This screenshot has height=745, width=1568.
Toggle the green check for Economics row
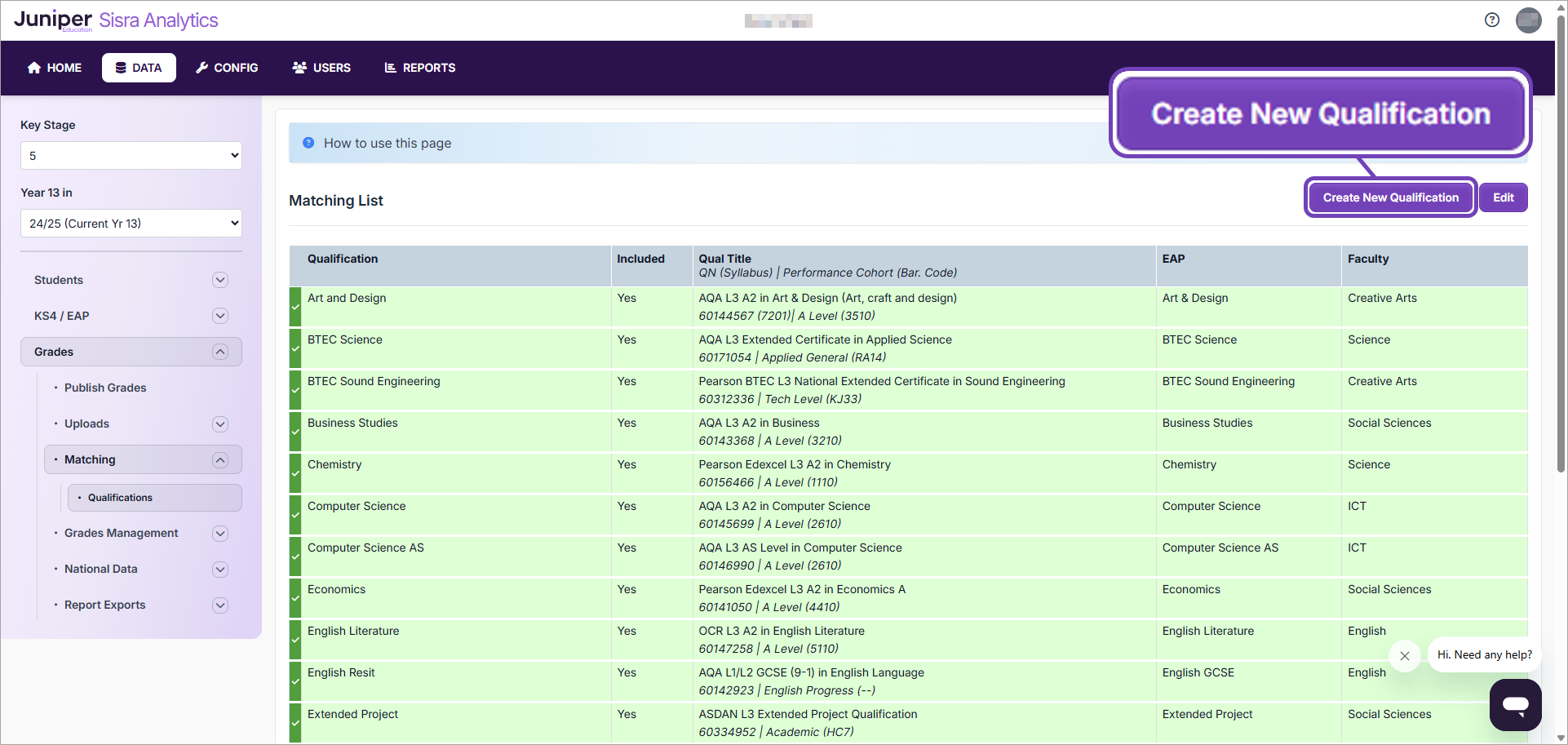coord(295,598)
